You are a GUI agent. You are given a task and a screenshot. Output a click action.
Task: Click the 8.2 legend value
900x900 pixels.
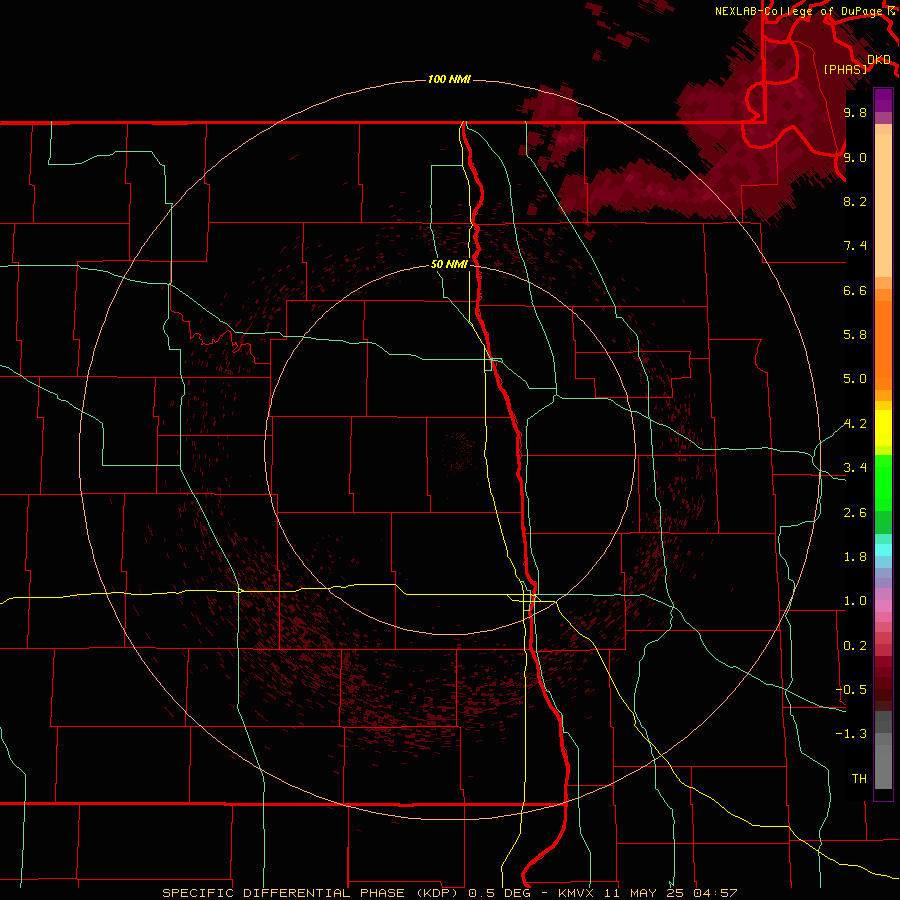[855, 201]
